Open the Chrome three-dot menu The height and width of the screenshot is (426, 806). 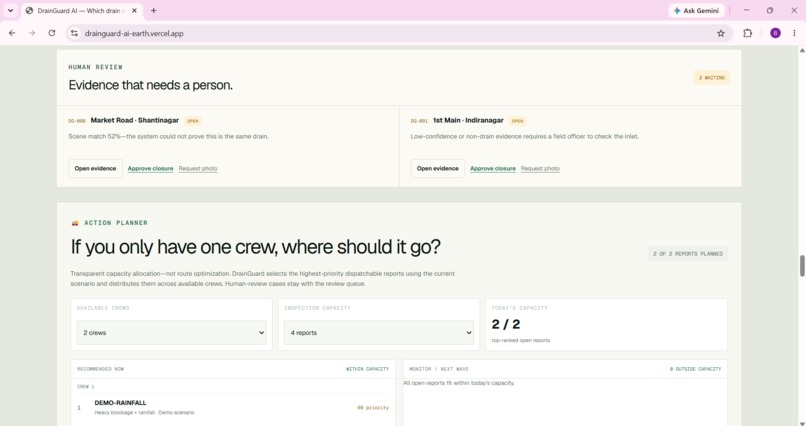pyautogui.click(x=794, y=33)
